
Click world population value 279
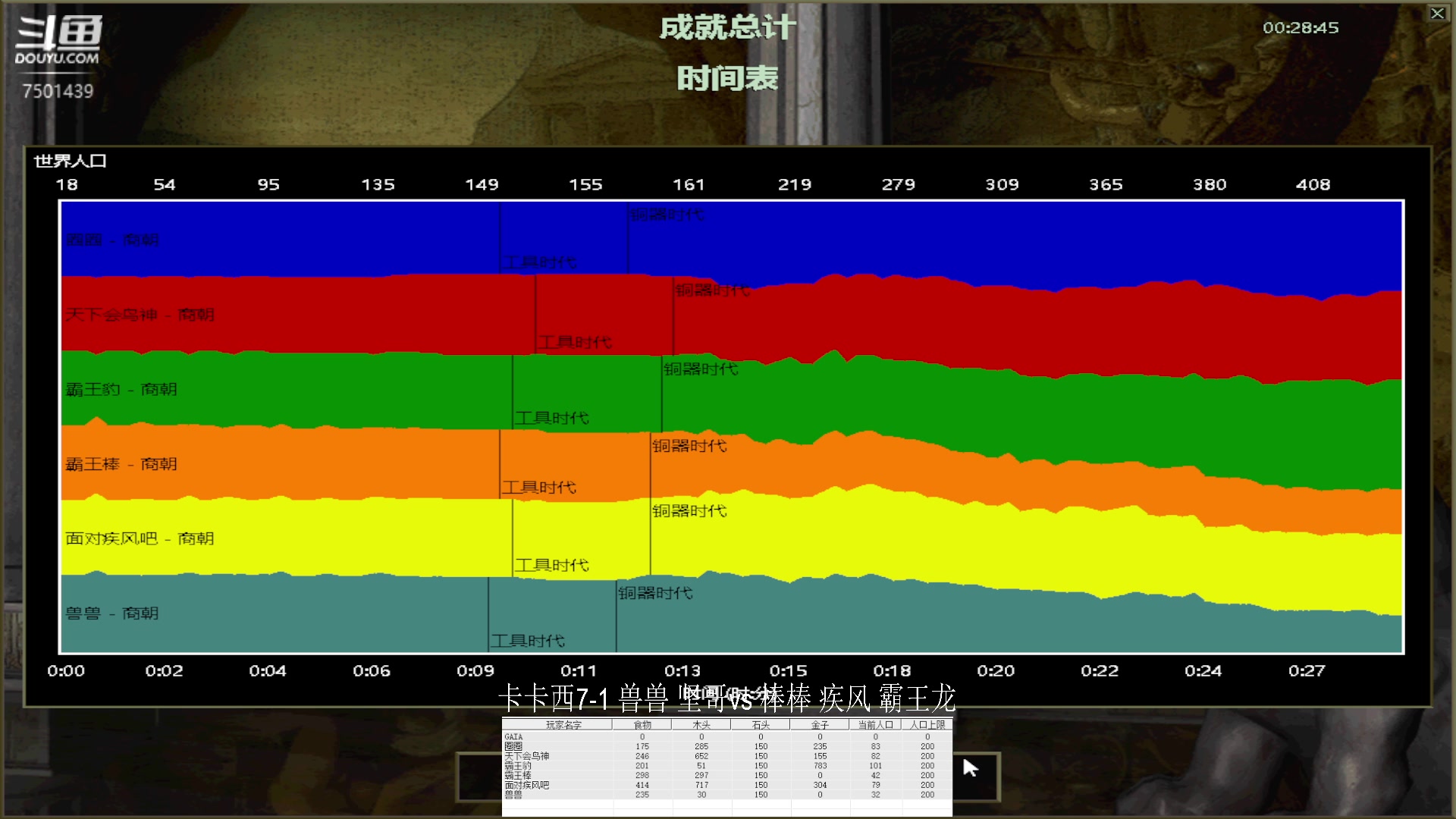pos(899,184)
